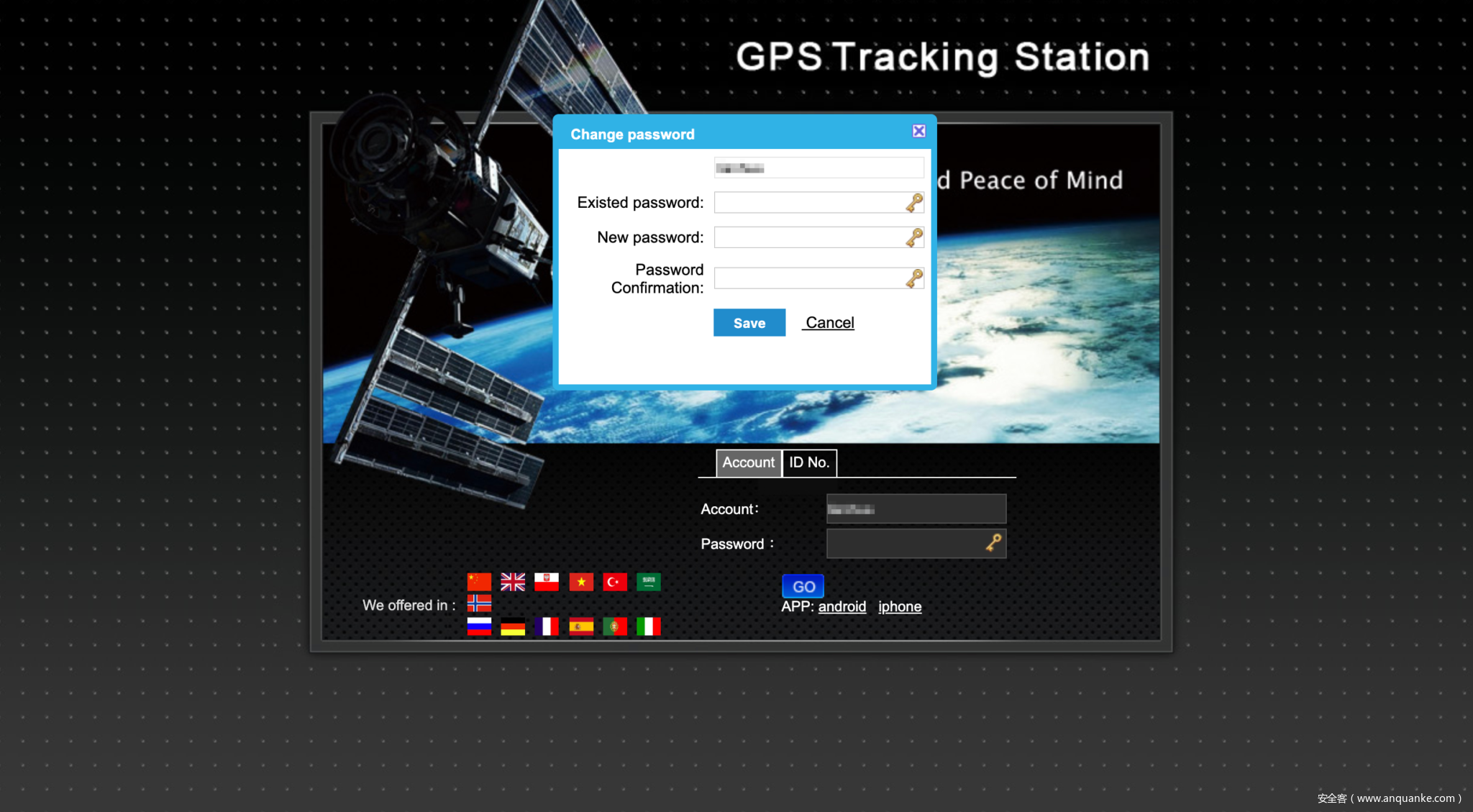The height and width of the screenshot is (812, 1473).
Task: Select the Account login tab
Action: pyautogui.click(x=748, y=462)
